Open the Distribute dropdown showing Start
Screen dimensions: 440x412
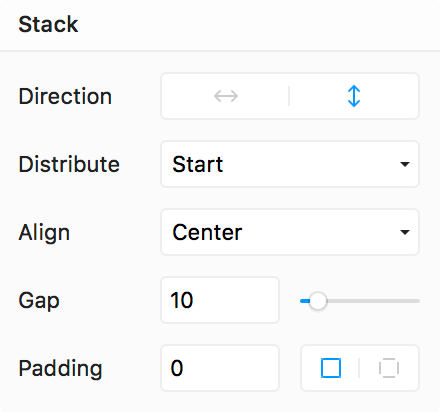click(x=290, y=164)
